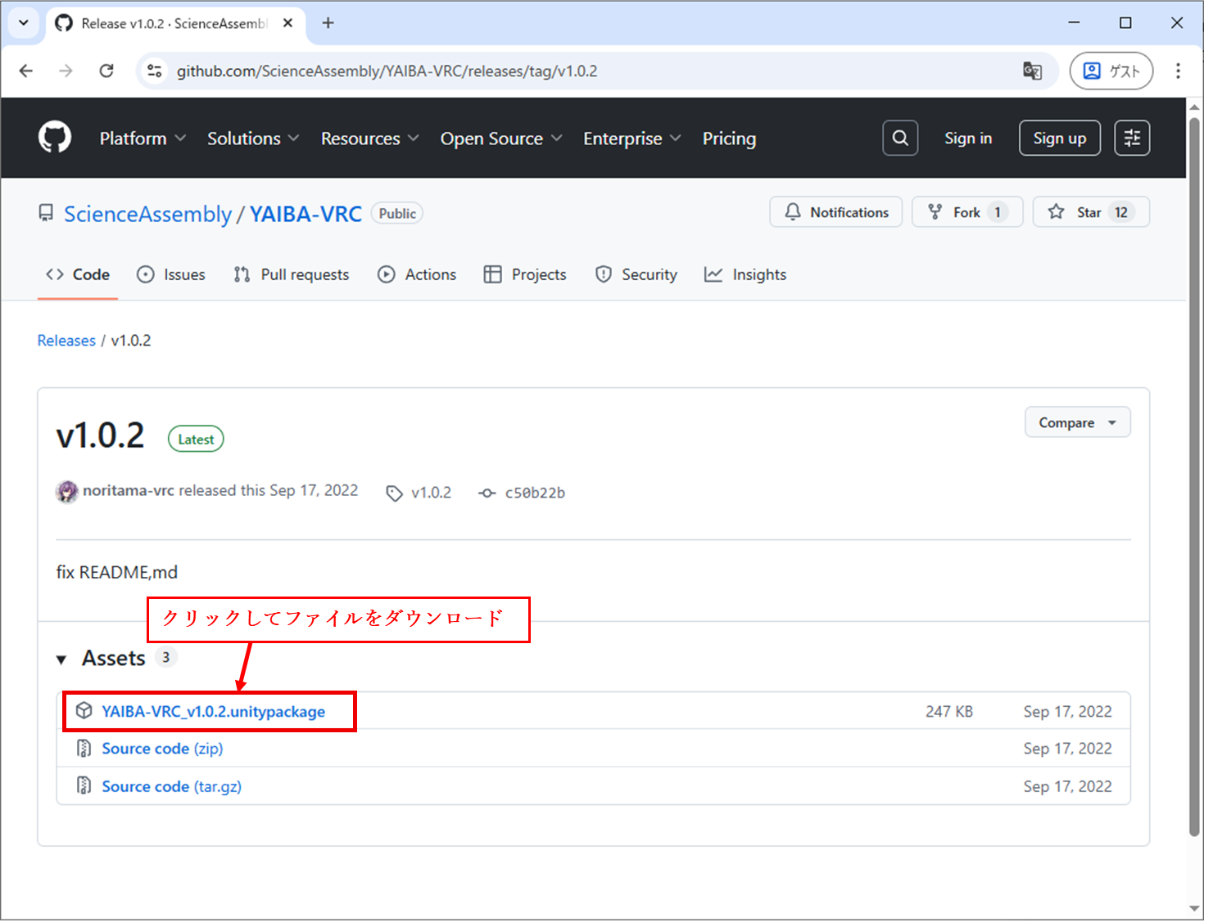Click the c50b22b commit hash

(534, 493)
